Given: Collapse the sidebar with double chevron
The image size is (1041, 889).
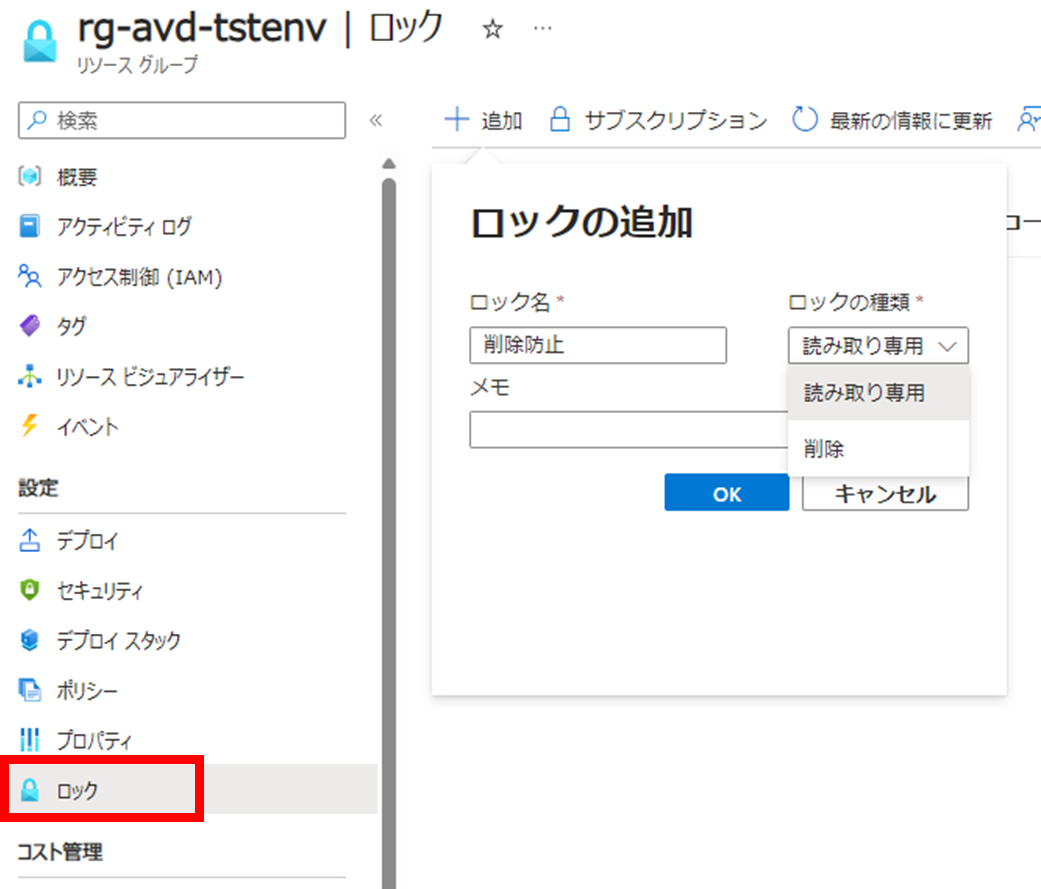Looking at the screenshot, I should (376, 121).
